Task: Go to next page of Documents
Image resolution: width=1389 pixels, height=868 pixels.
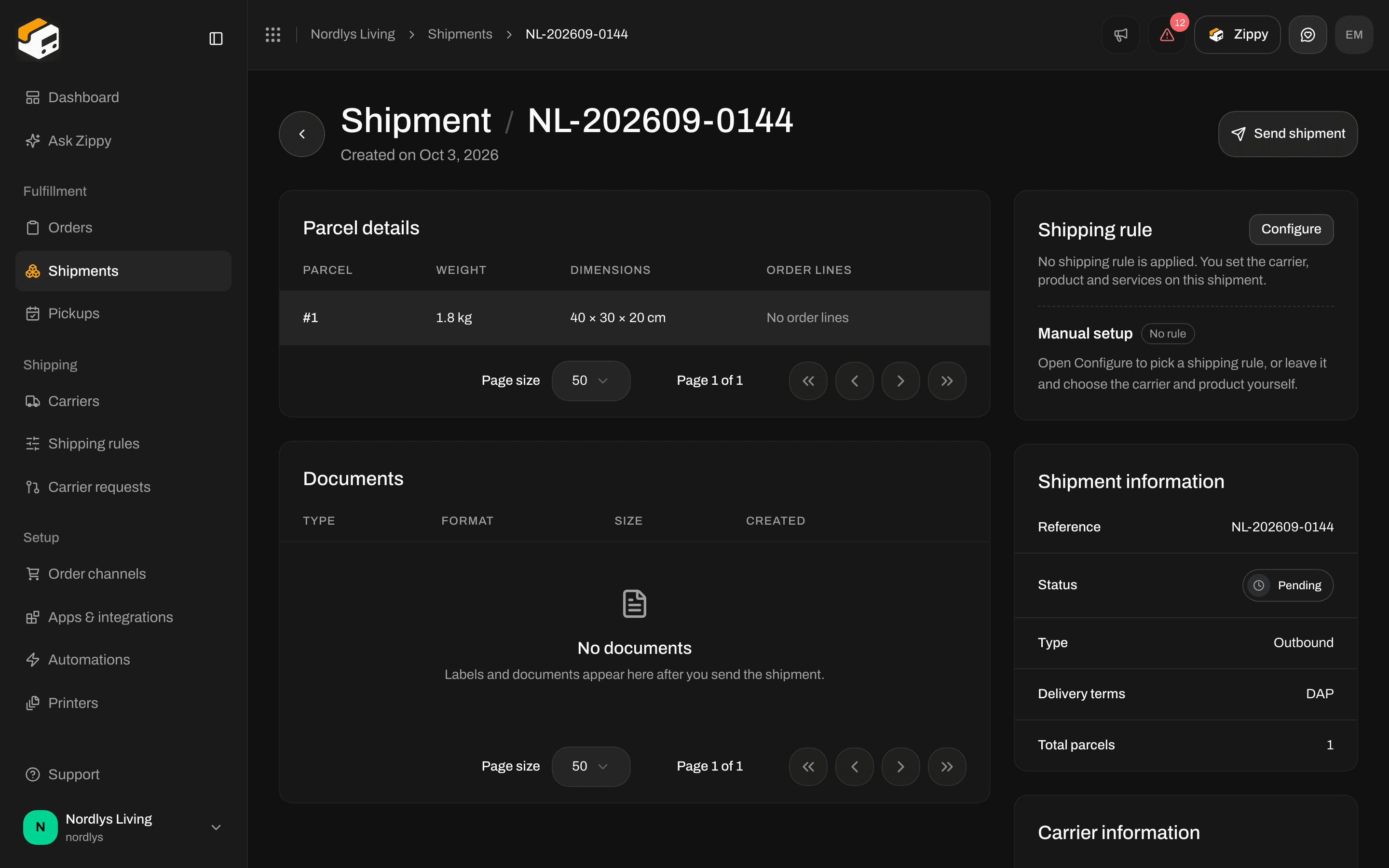Action: [x=900, y=766]
